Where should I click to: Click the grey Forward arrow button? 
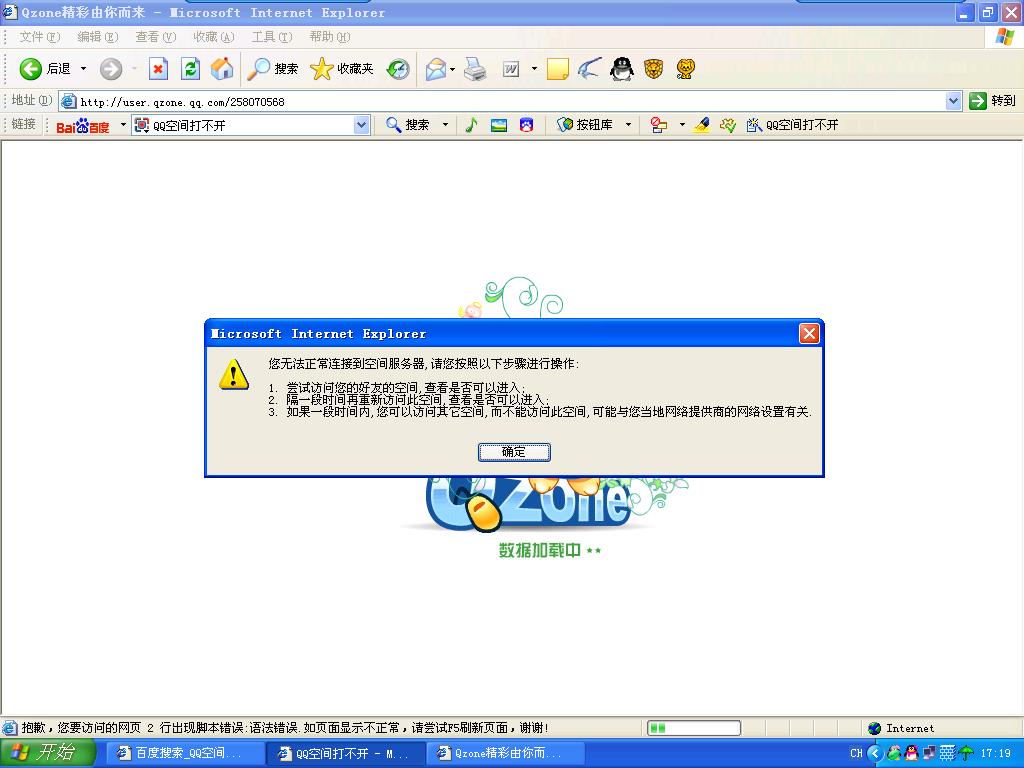pyautogui.click(x=111, y=69)
